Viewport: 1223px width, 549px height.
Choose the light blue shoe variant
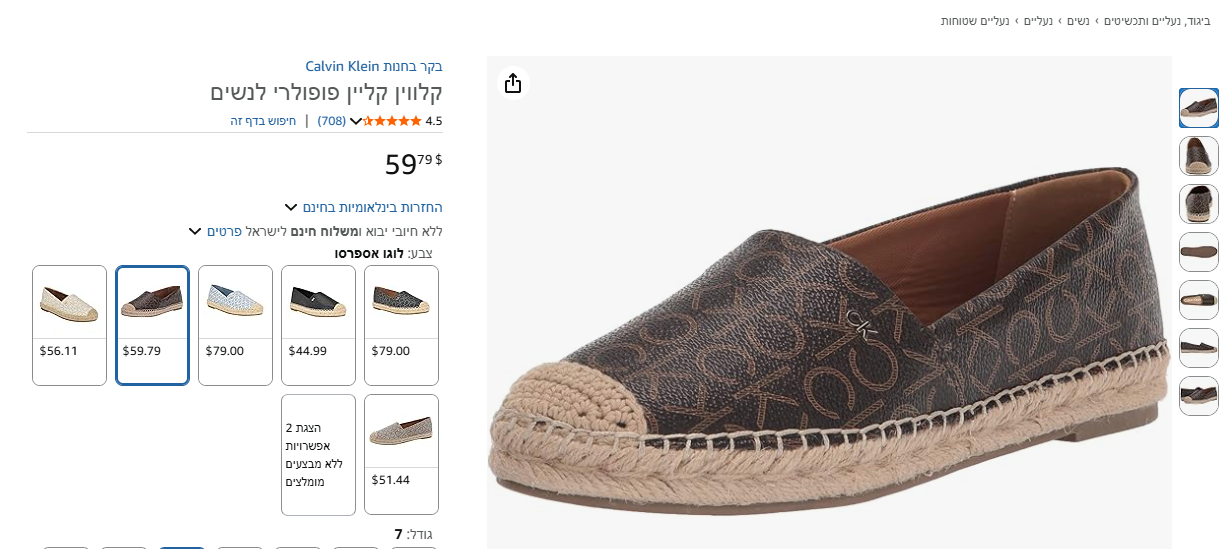tap(235, 325)
